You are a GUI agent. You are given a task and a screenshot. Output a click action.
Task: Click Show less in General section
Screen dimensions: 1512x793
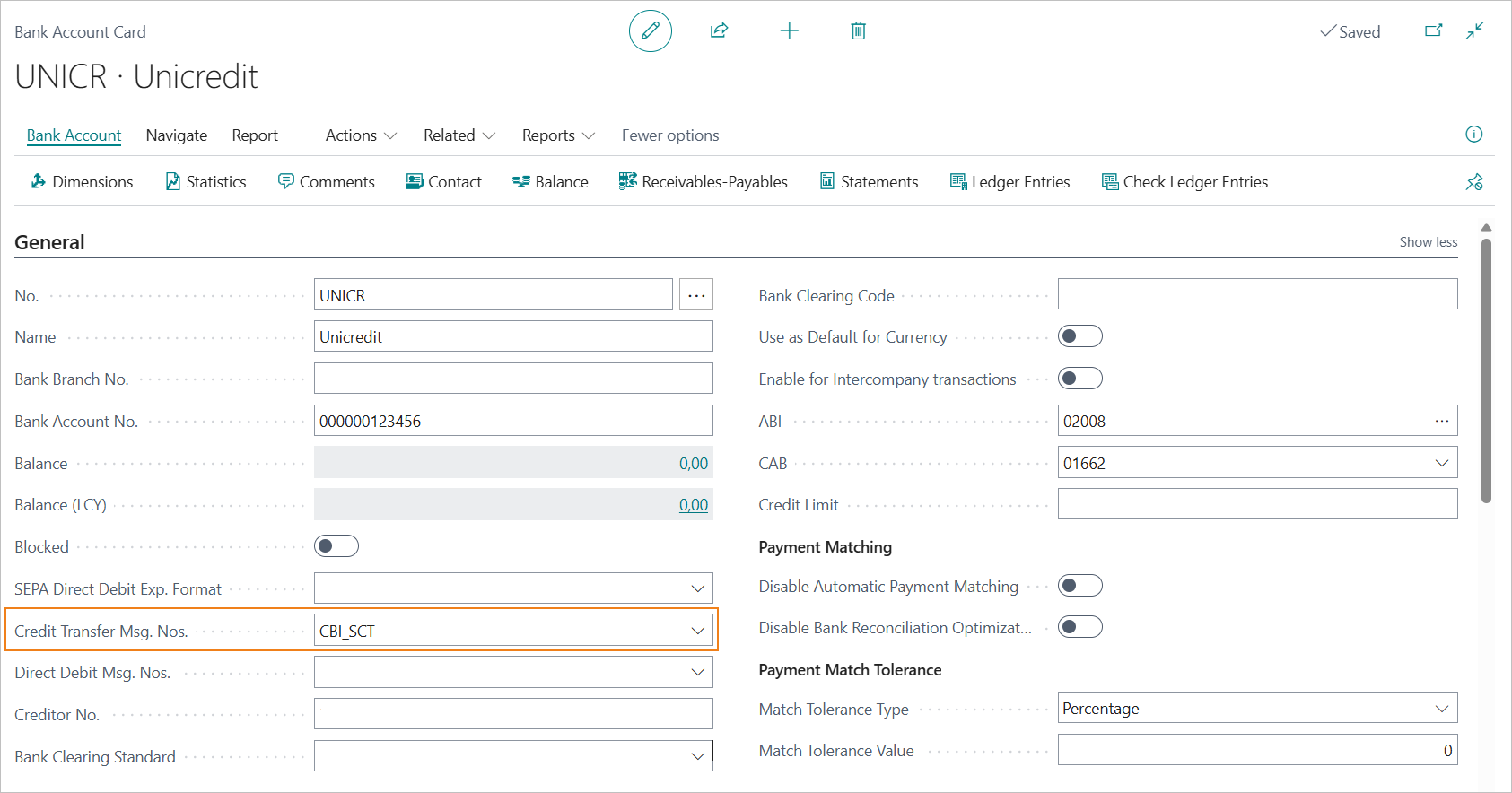tap(1429, 242)
